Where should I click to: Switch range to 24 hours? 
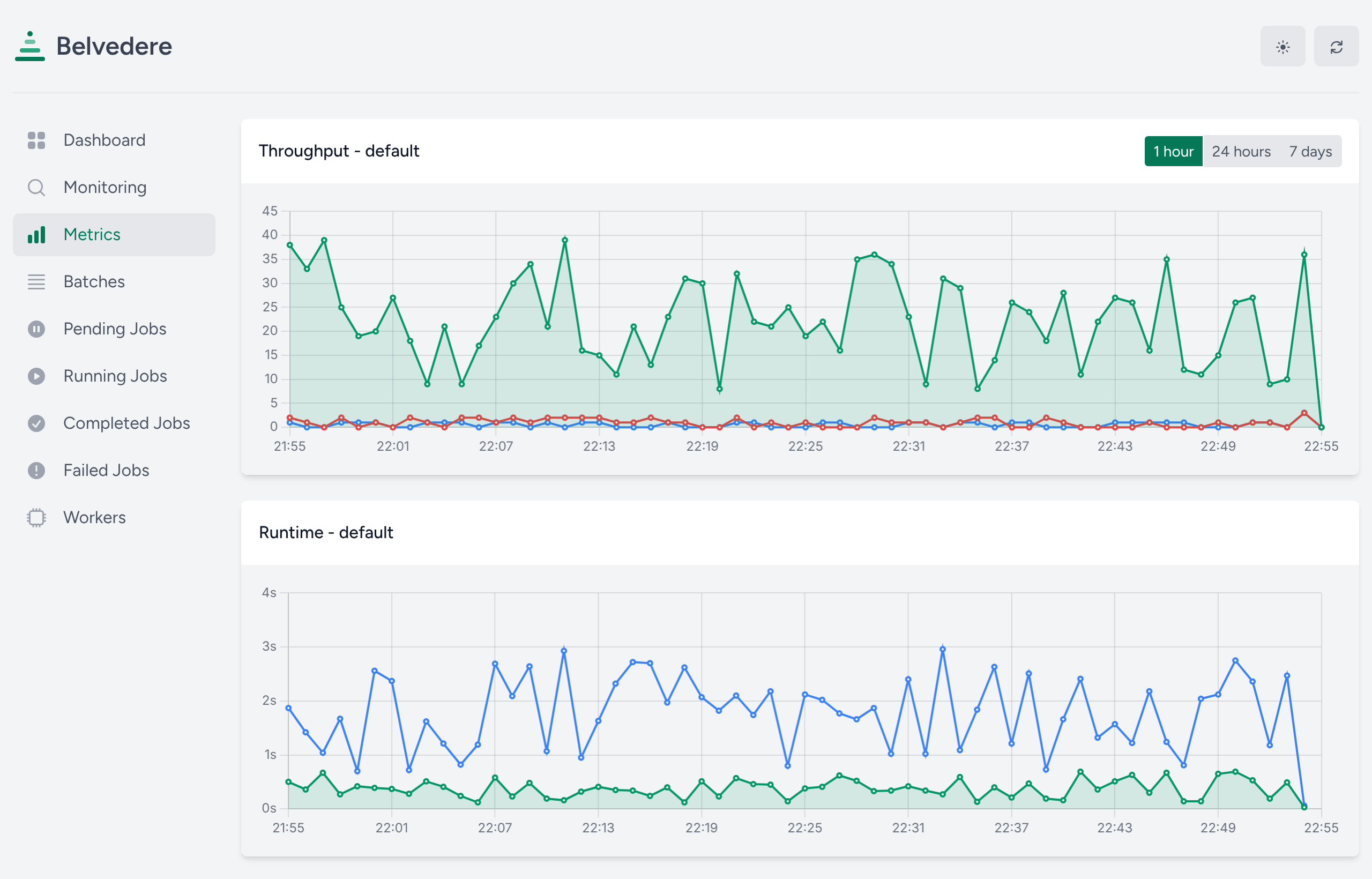click(1241, 151)
